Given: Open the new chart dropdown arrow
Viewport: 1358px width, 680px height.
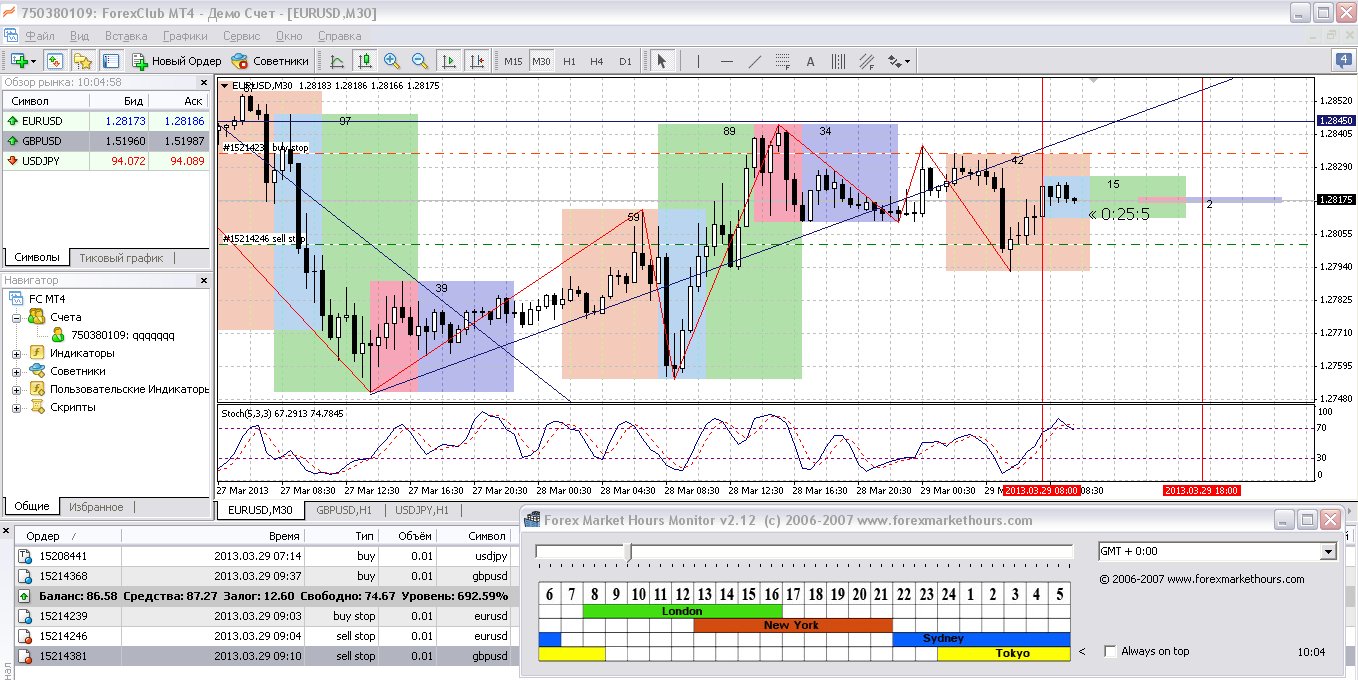Looking at the screenshot, I should point(34,61).
